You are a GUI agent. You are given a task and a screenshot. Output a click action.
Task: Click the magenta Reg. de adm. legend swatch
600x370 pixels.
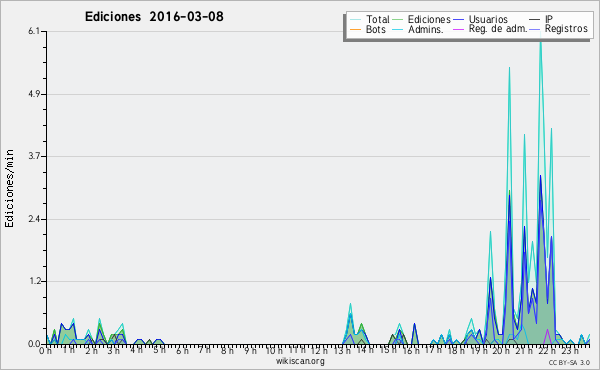click(458, 29)
